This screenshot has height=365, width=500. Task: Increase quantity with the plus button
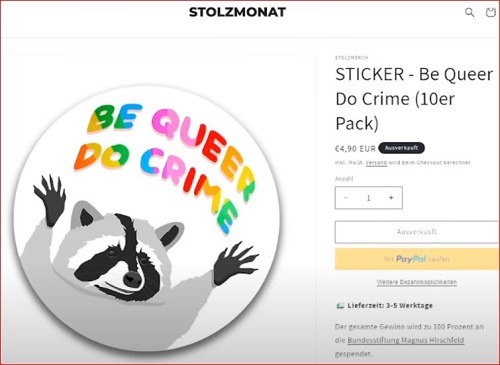pos(391,198)
